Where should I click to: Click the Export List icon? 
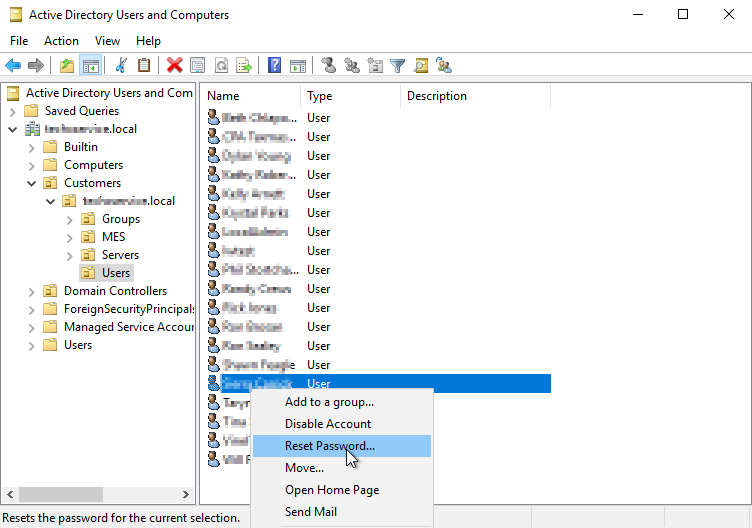pos(244,65)
